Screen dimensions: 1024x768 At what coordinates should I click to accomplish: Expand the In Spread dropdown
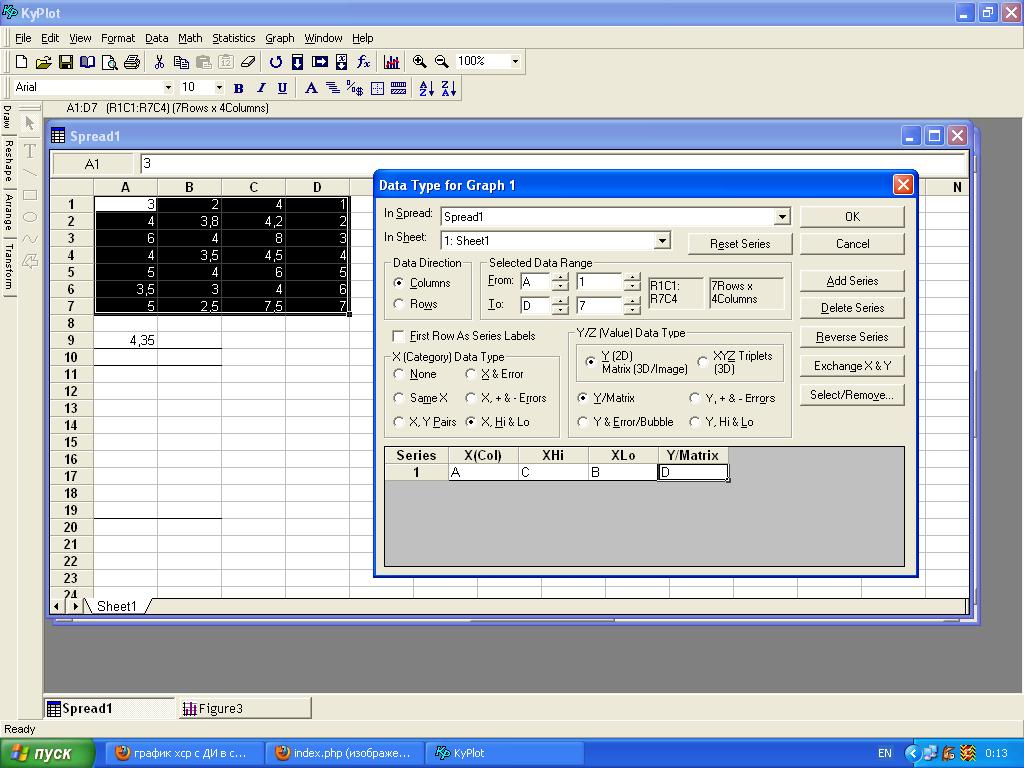click(781, 217)
